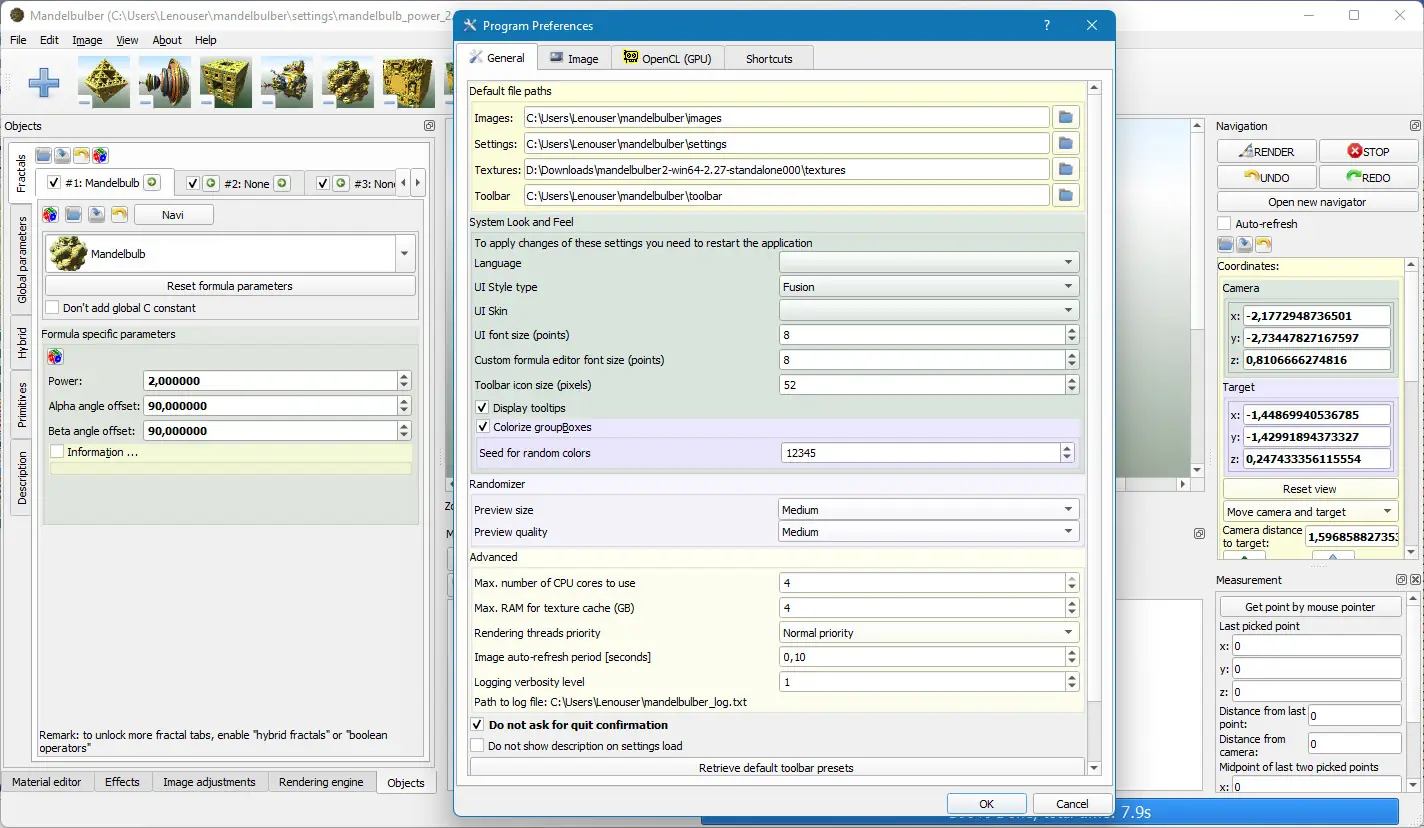The image size is (1424, 828).
Task: Click the RENDER button
Action: click(1266, 151)
